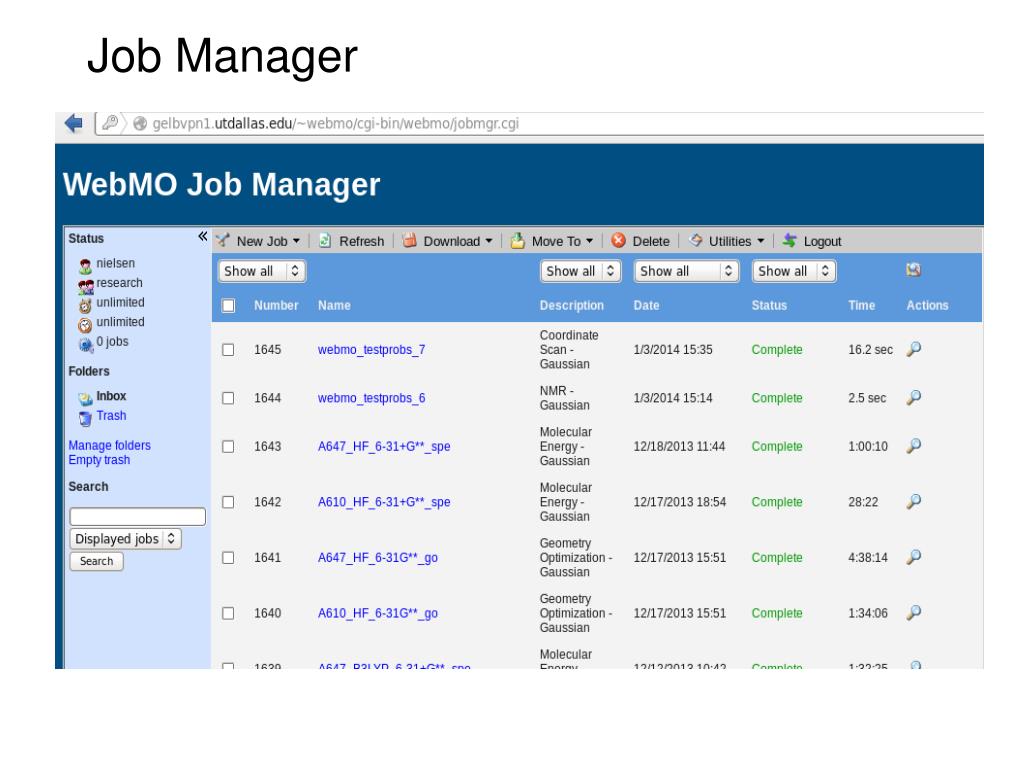Click the Inbox folder icon
The image size is (1023, 767).
(85, 399)
